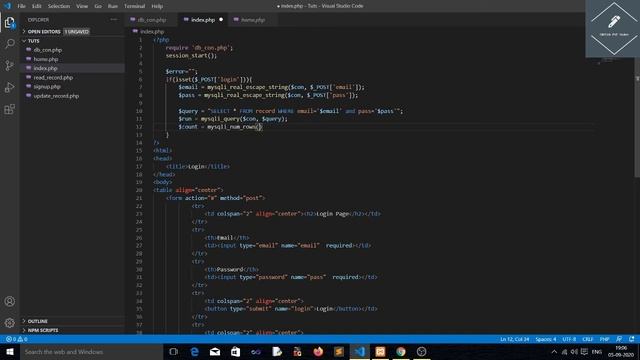The height and width of the screenshot is (360, 640).
Task: Open the Search view in activity bar
Action: tap(9, 43)
